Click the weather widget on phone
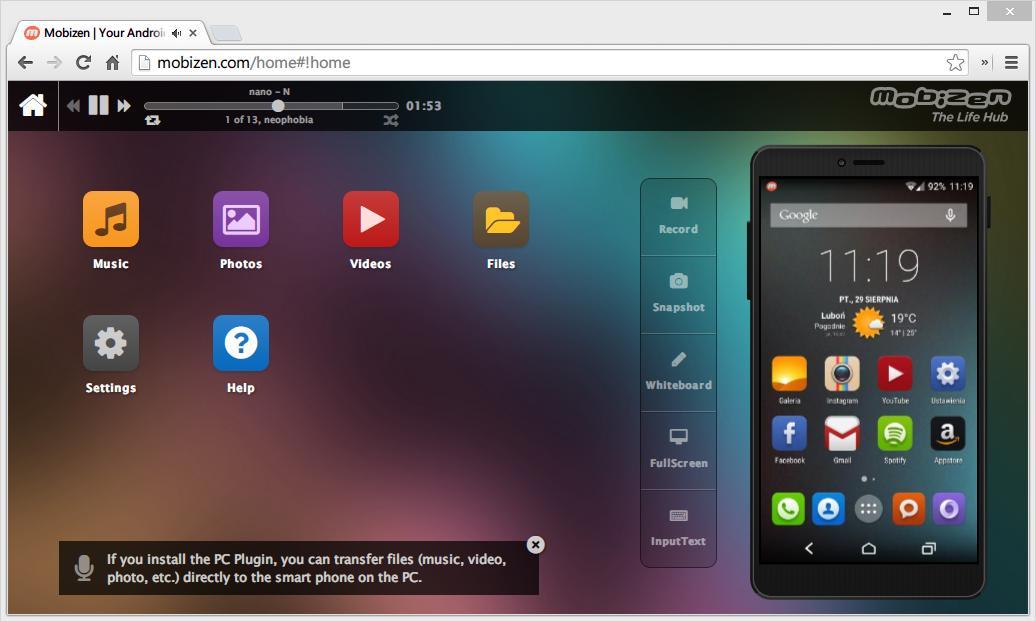This screenshot has height=622, width=1036. click(868, 324)
